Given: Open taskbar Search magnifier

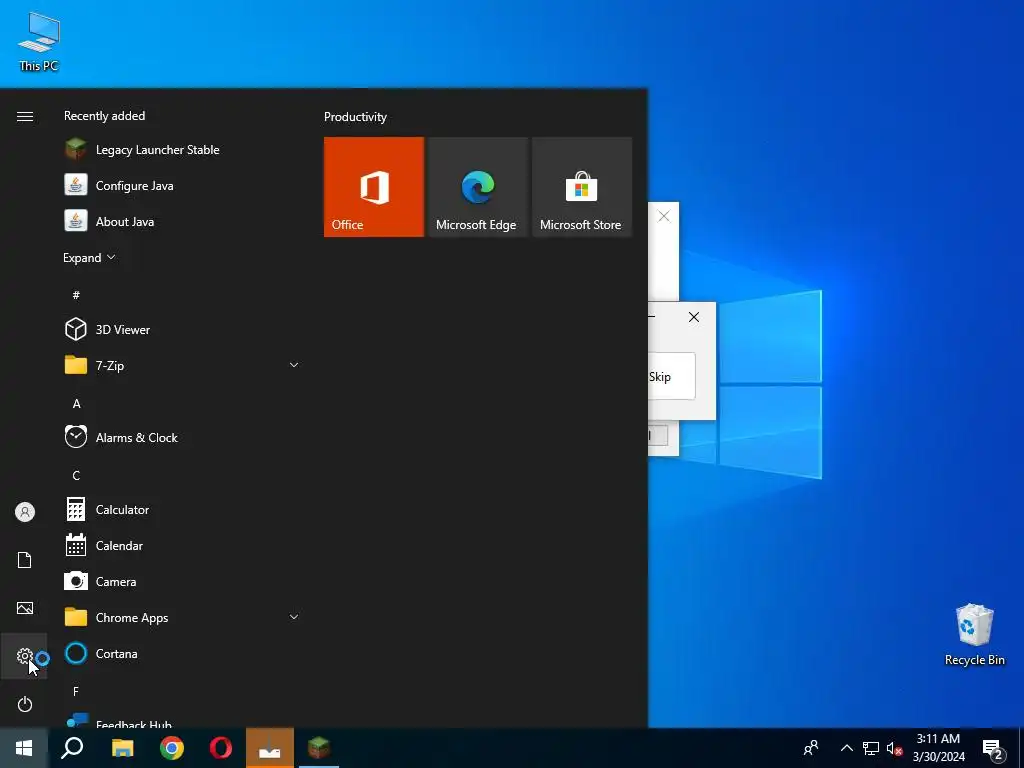Looking at the screenshot, I should (72, 748).
